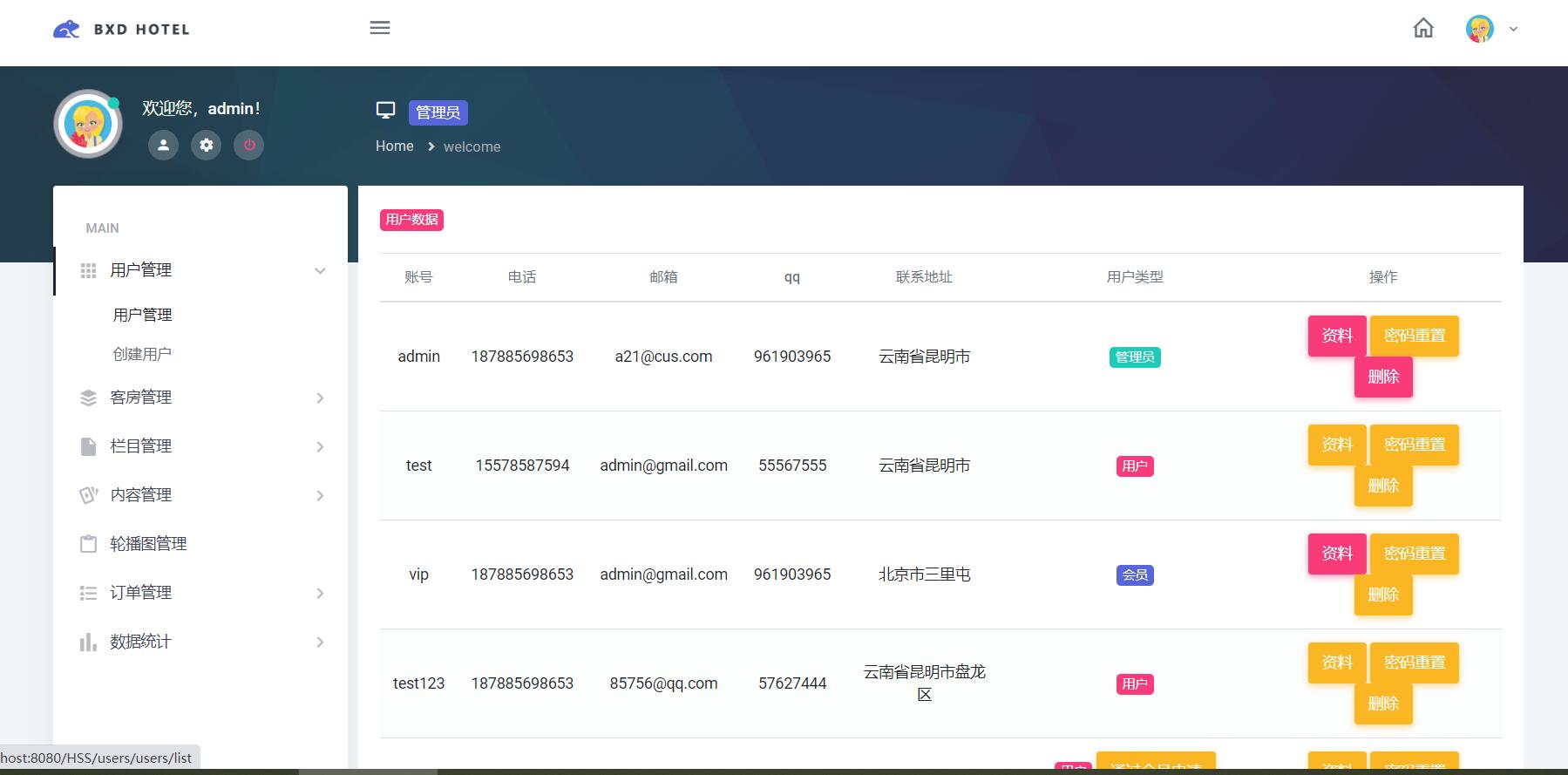Follow the Home breadcrumb link

point(395,146)
